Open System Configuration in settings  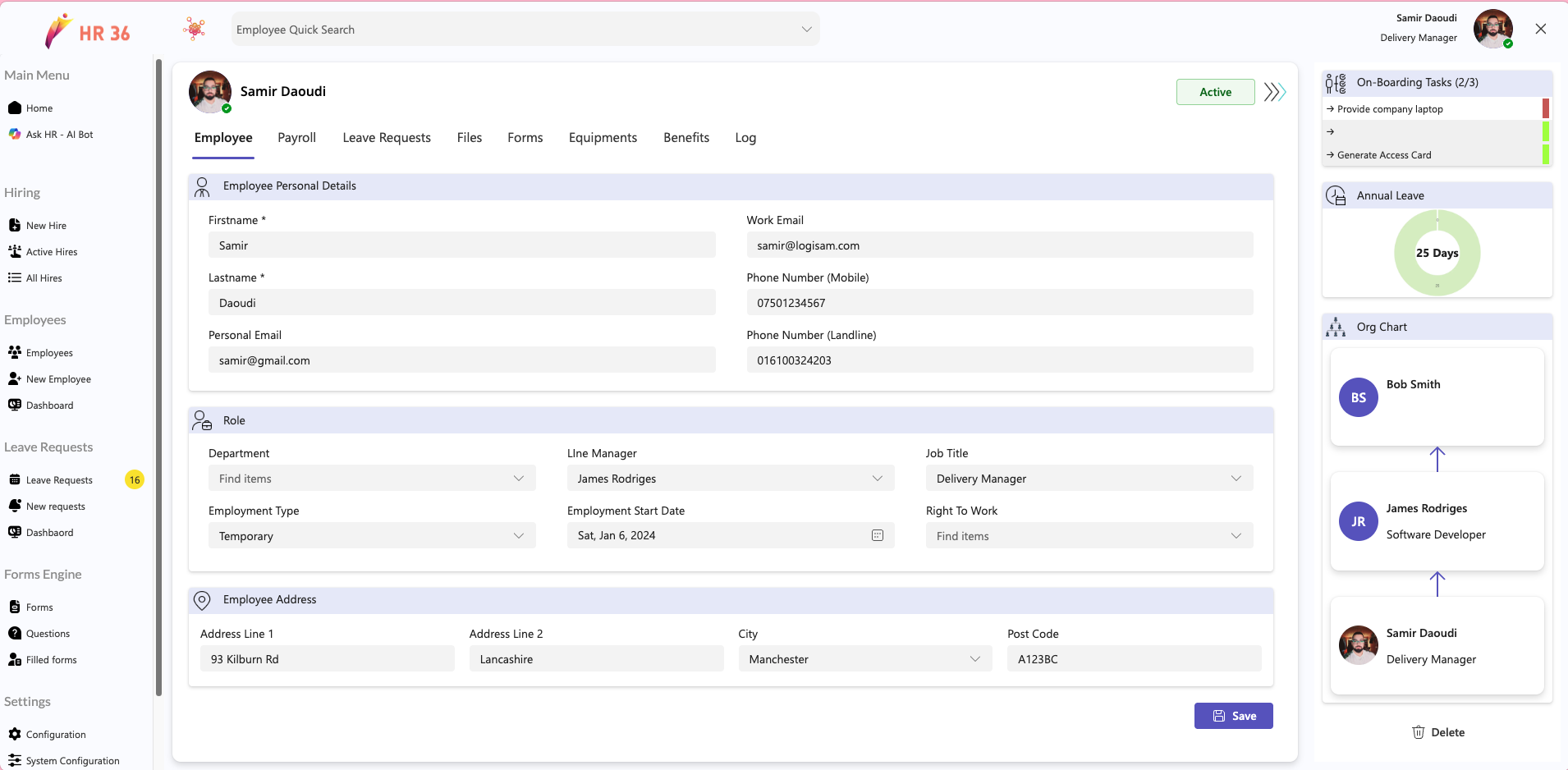[x=72, y=761]
